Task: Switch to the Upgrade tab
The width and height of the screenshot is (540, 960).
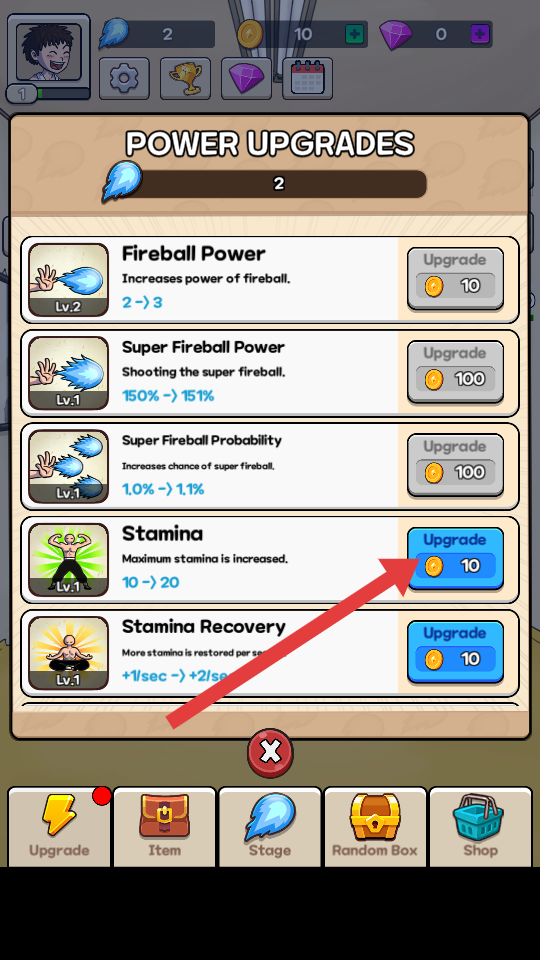Action: 59,827
